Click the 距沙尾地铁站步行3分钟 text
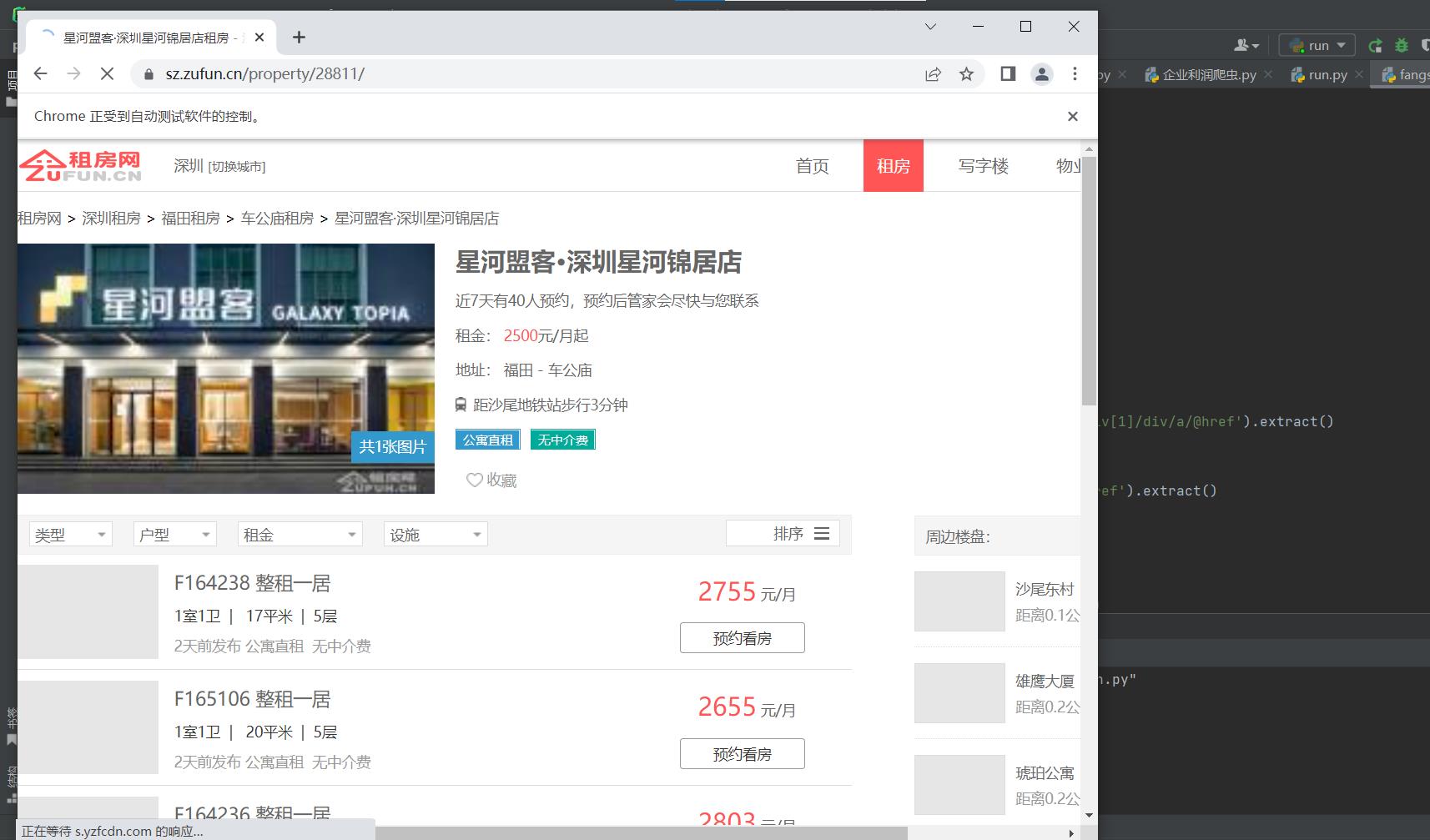The width and height of the screenshot is (1430, 840). pyautogui.click(x=551, y=405)
